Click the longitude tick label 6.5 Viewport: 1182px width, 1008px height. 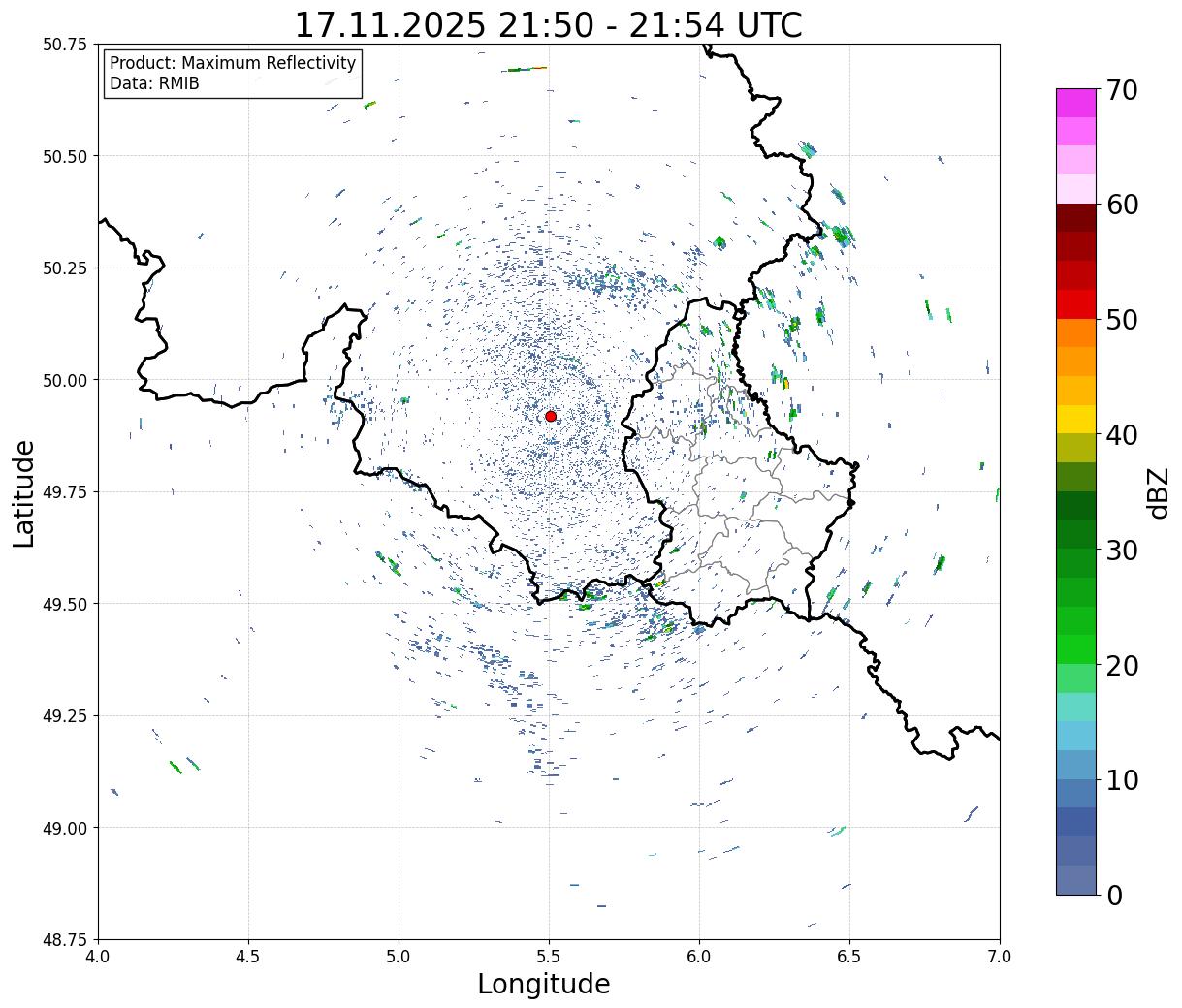[x=849, y=957]
